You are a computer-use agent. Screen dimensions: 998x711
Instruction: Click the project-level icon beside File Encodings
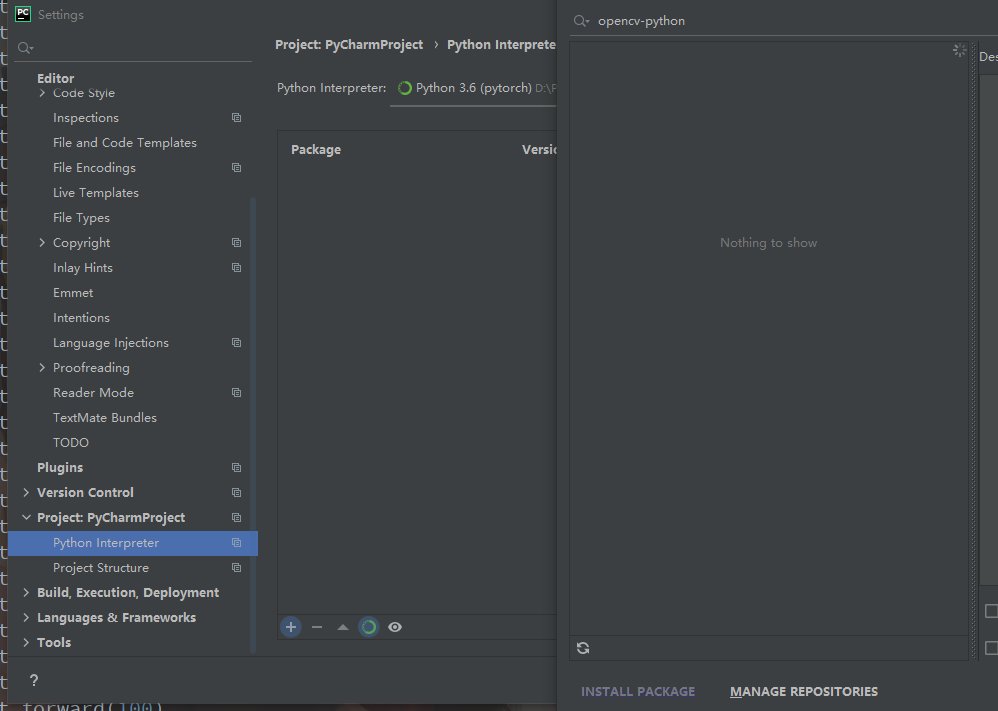point(236,167)
